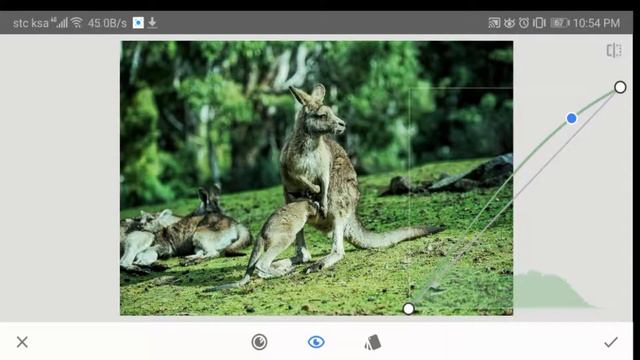
Task: Tap the blue screenshot notification icon
Action: tap(138, 22)
